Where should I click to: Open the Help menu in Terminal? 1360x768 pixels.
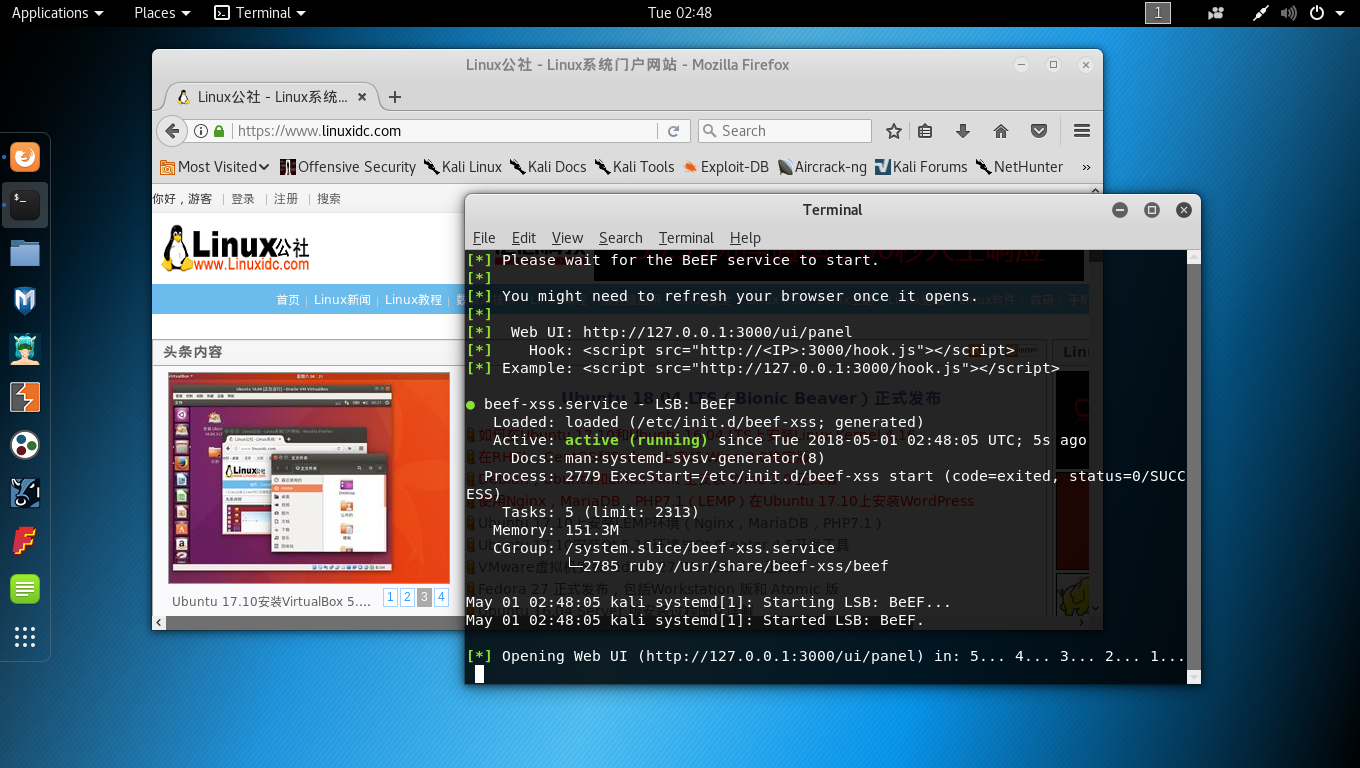[745, 238]
